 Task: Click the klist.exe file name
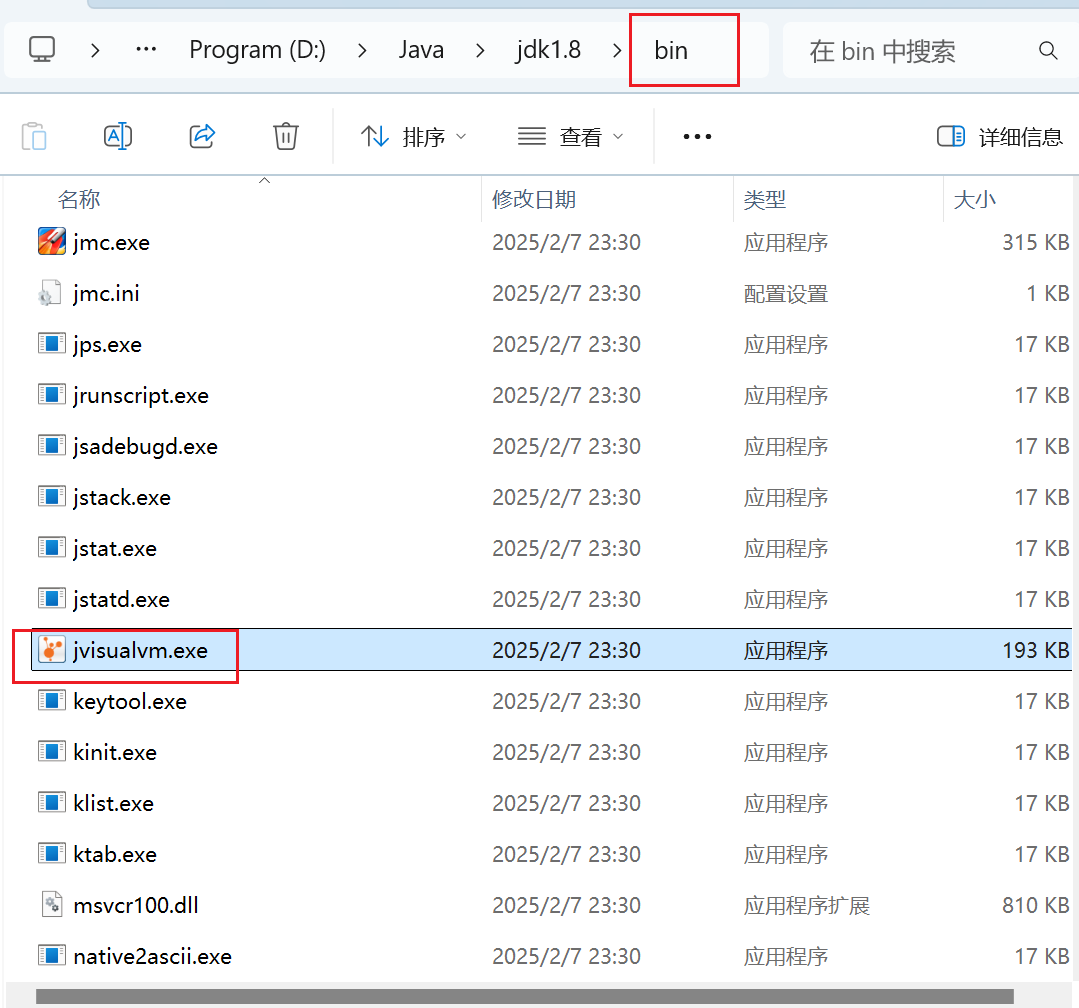114,803
